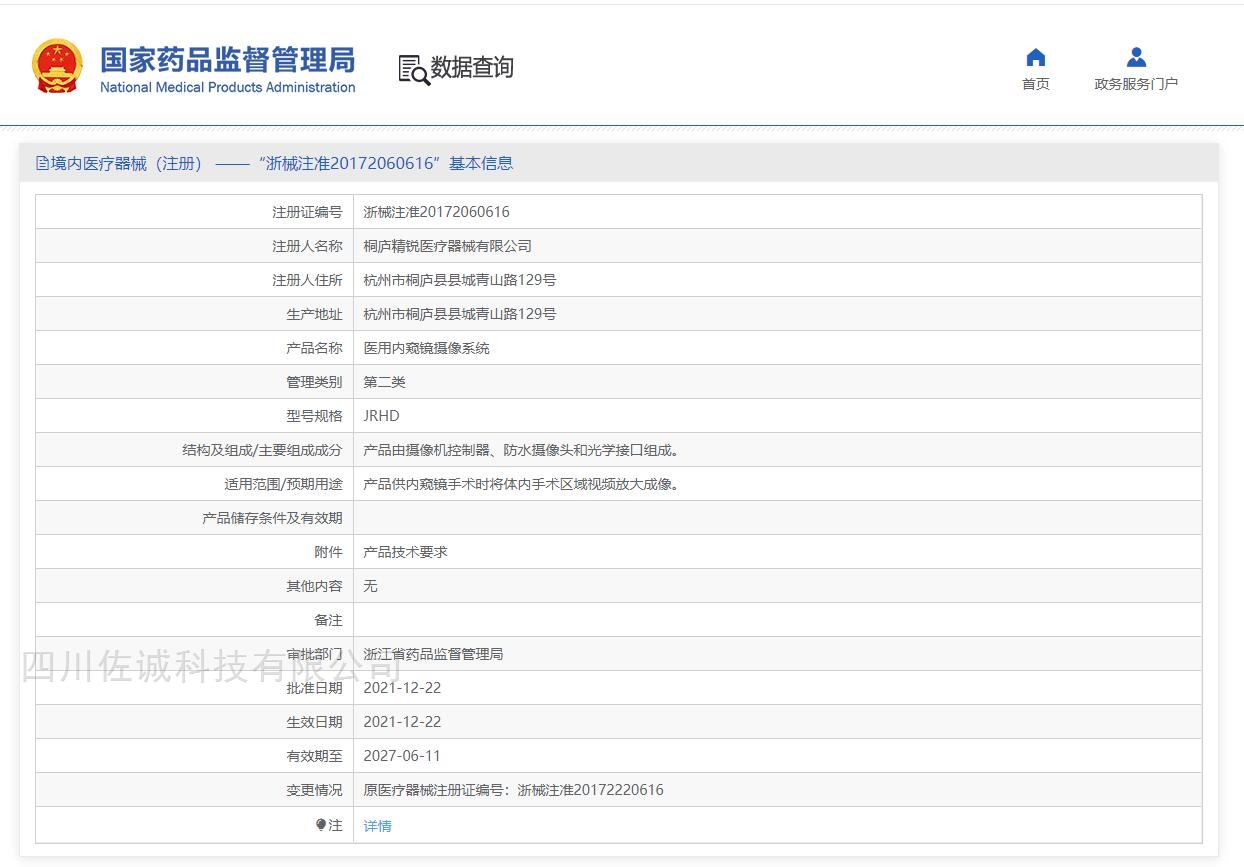Click date value in 批准日期 row

(402, 688)
